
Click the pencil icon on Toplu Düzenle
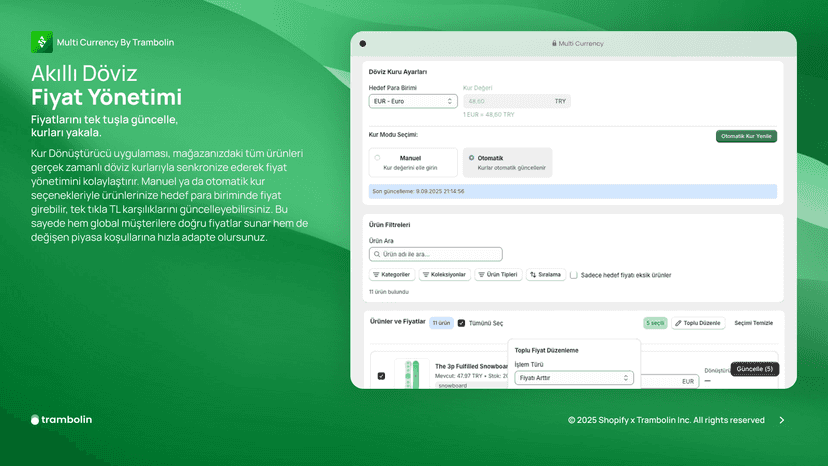pyautogui.click(x=679, y=323)
